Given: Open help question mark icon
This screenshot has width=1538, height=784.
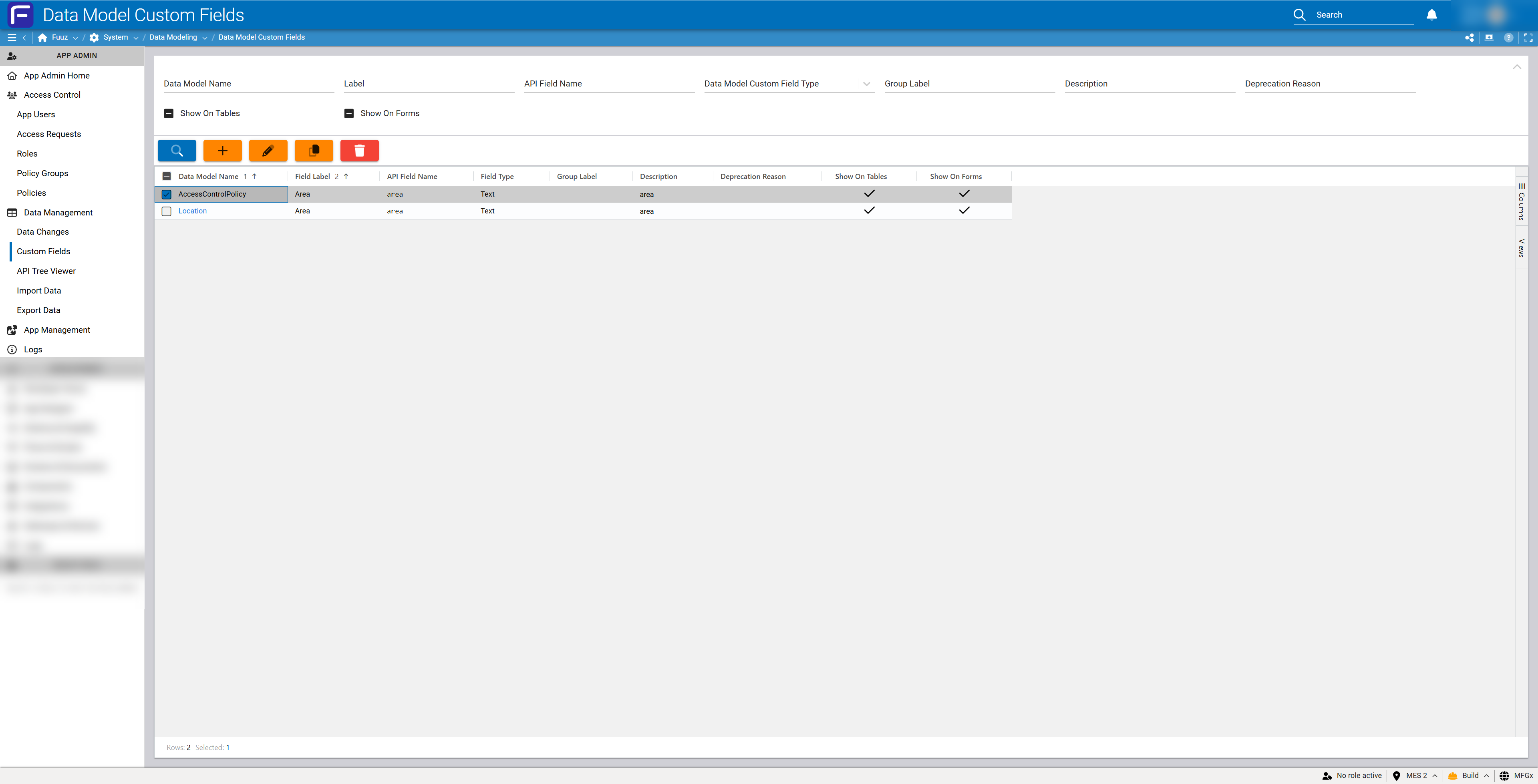Looking at the screenshot, I should pos(1509,37).
